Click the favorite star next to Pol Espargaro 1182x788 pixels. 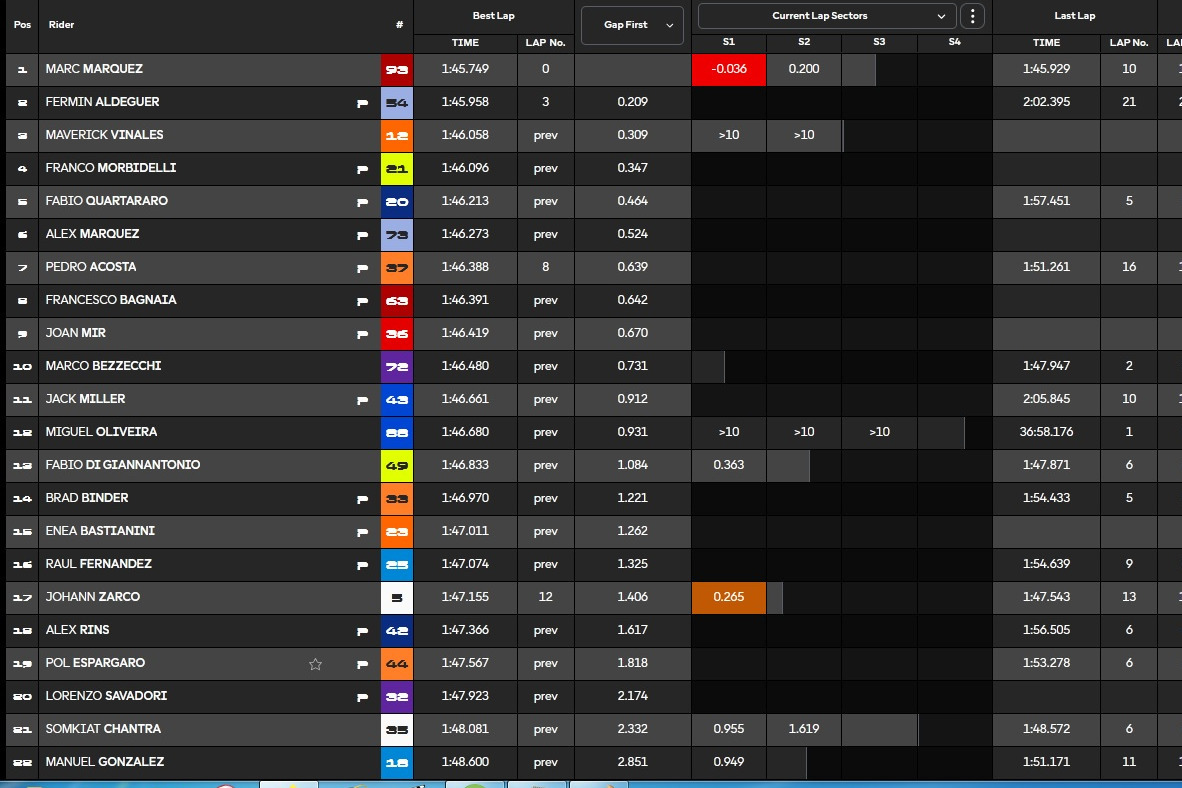pos(315,664)
